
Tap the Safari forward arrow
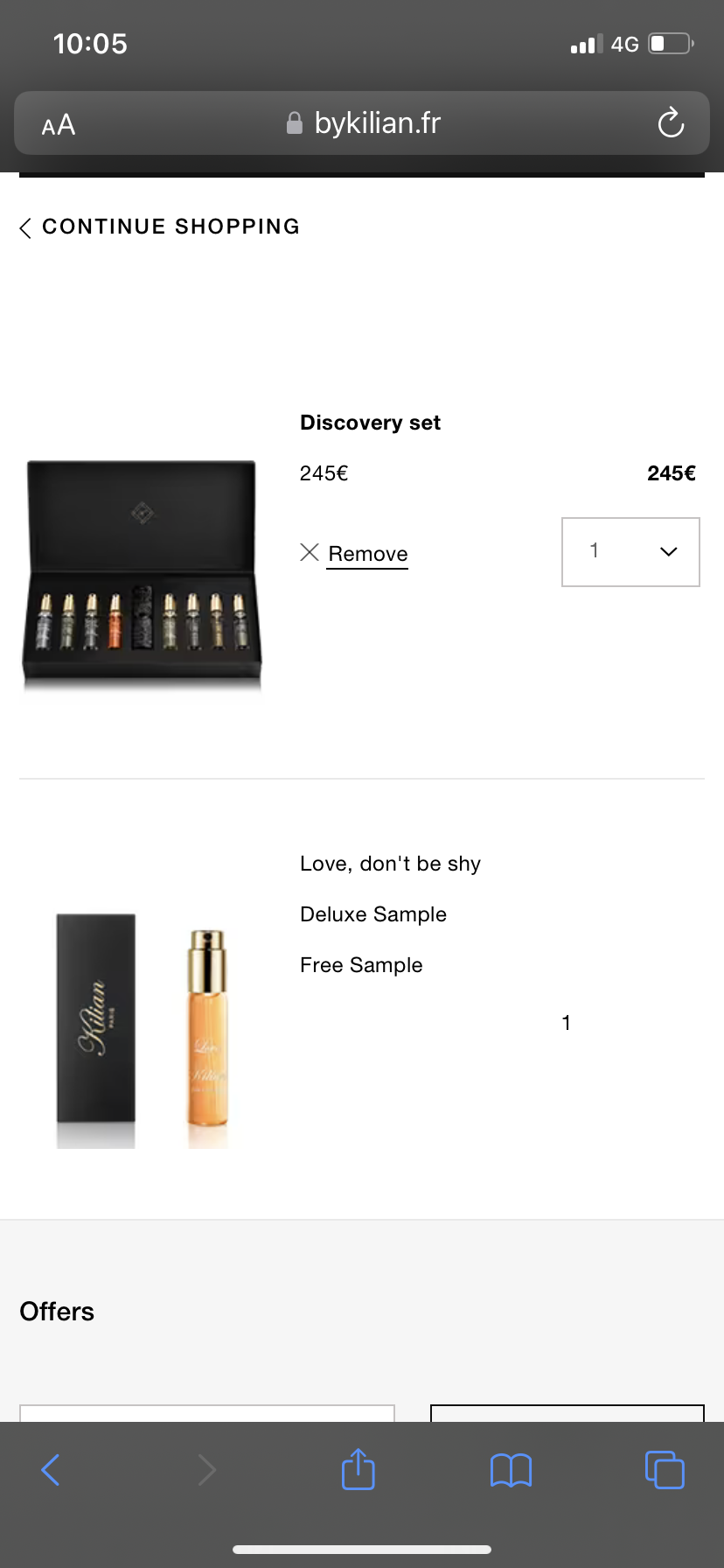click(206, 1470)
